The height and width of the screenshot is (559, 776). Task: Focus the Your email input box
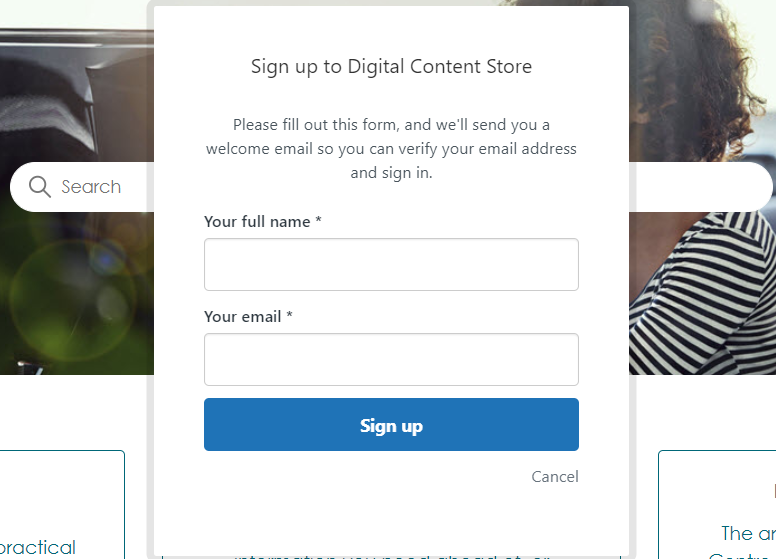391,359
